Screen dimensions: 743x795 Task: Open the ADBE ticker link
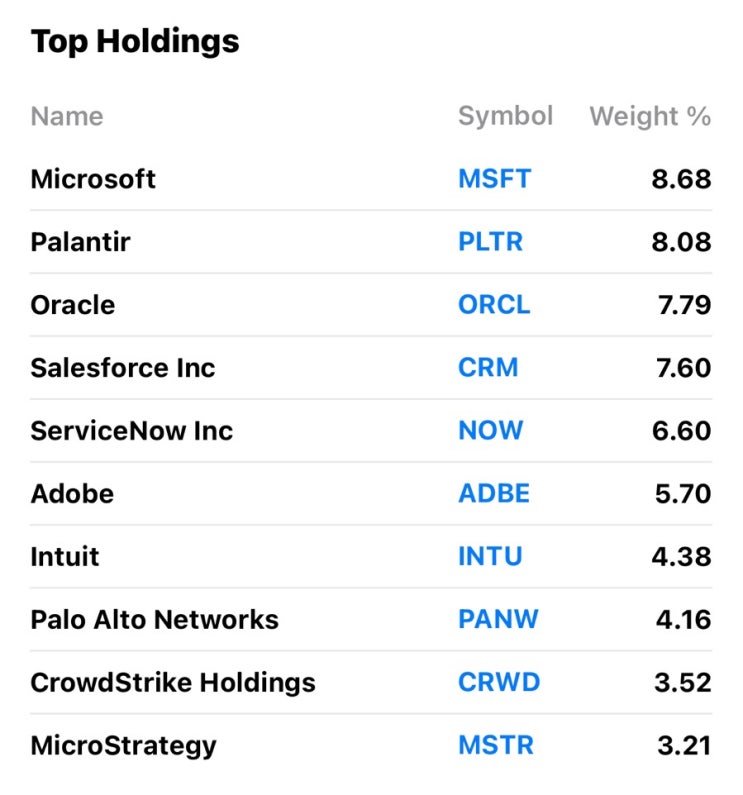click(494, 494)
